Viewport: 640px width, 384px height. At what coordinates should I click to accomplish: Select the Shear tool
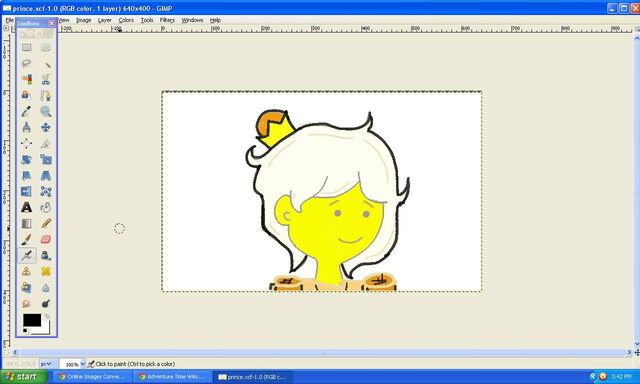(27, 175)
